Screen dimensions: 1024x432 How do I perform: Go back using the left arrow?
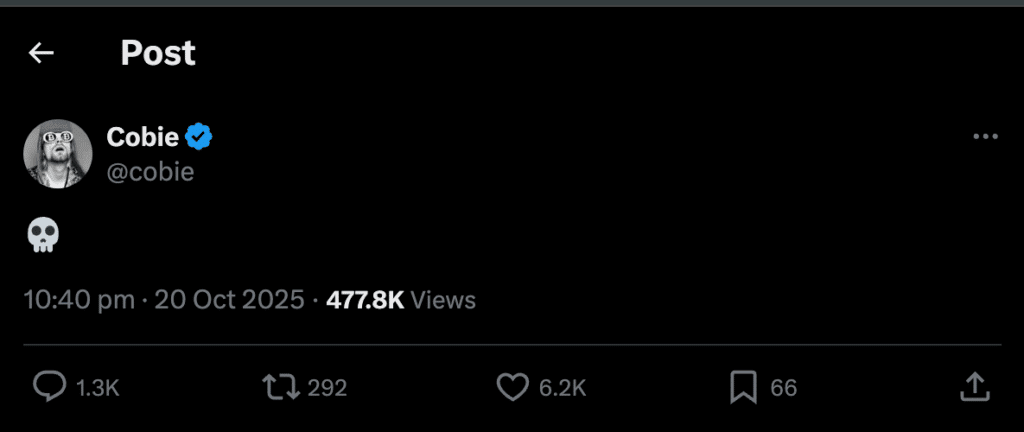point(41,53)
